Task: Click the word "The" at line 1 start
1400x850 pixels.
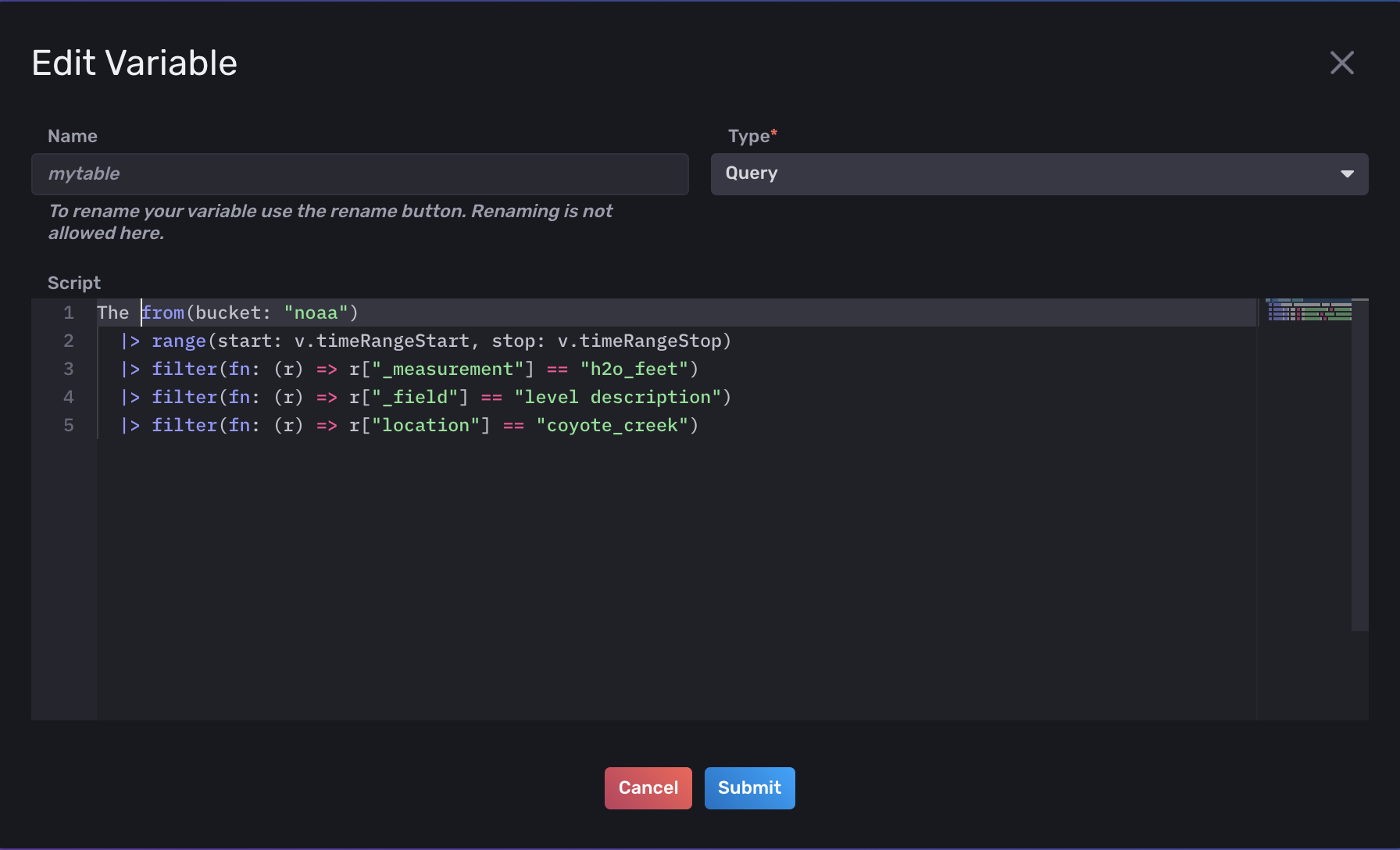Action: (x=114, y=312)
